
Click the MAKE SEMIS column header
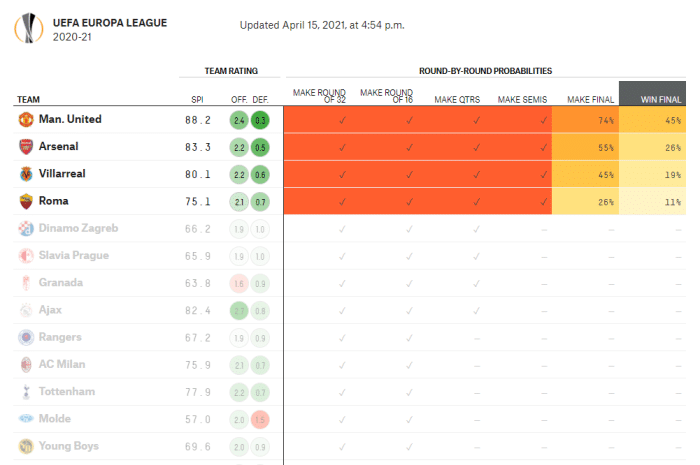coord(522,99)
